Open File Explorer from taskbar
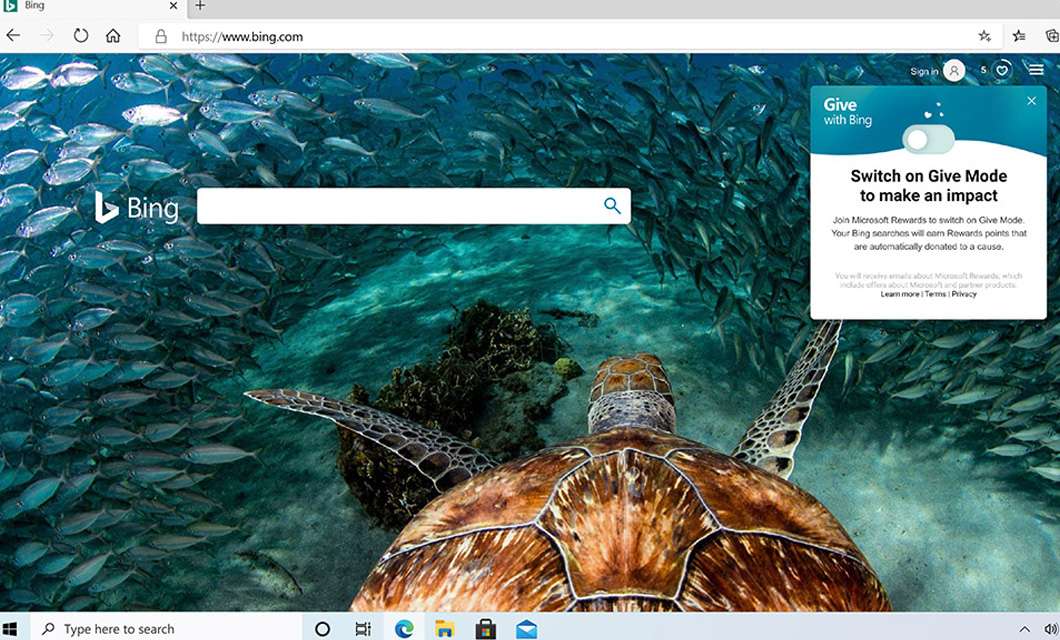 pyautogui.click(x=444, y=629)
